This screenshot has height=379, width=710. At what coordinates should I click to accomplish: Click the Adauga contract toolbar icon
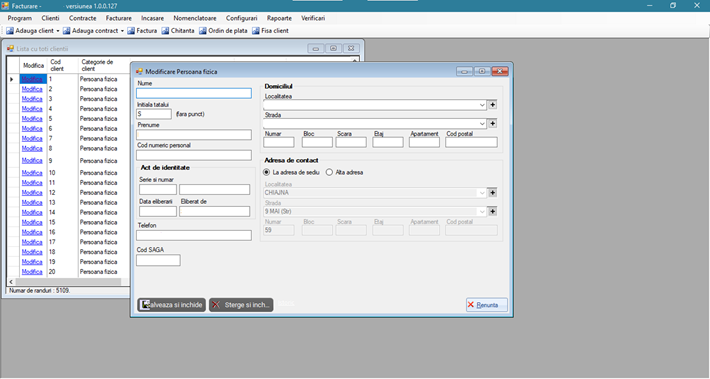click(67, 31)
